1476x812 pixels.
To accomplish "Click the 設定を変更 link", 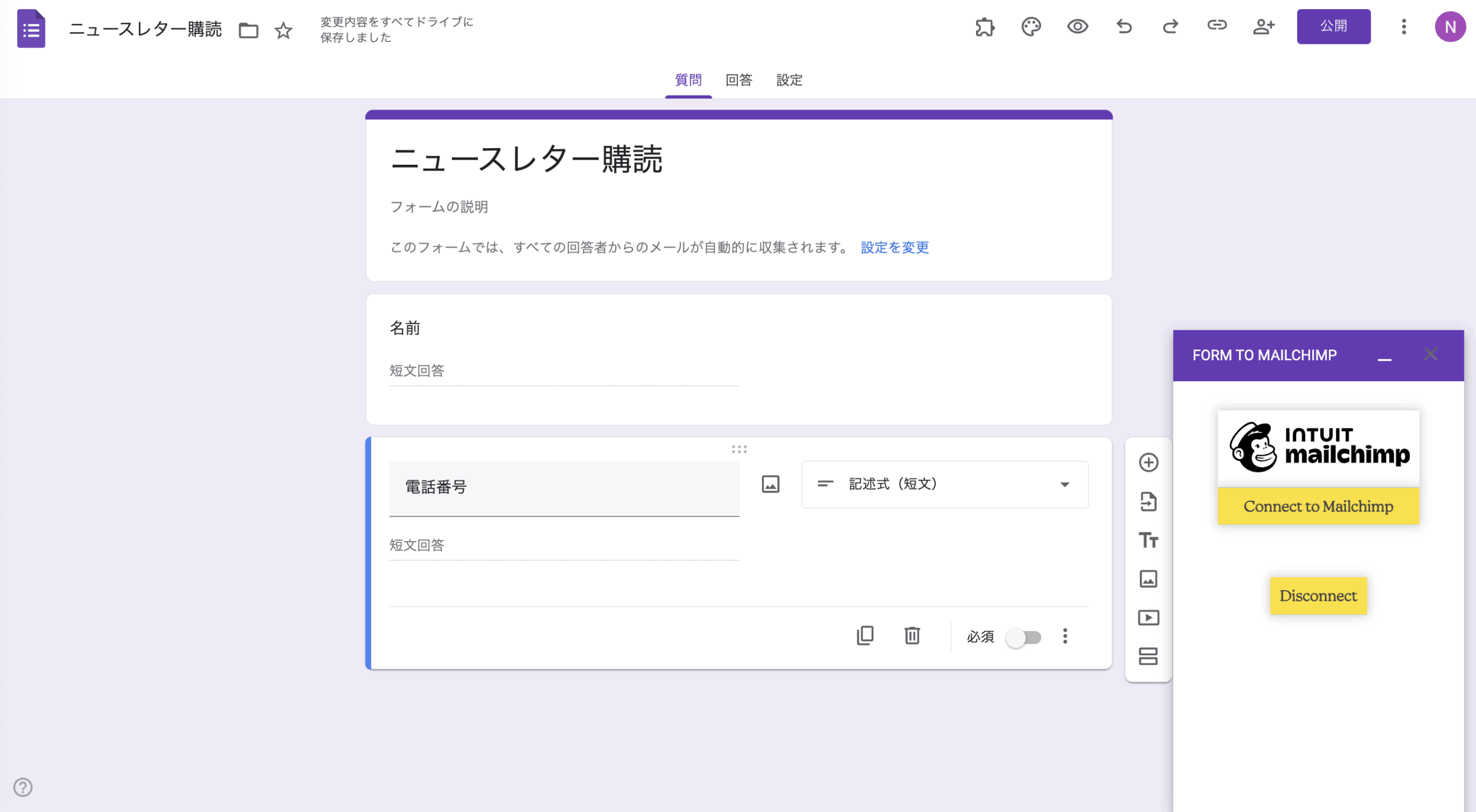I will pyautogui.click(x=895, y=247).
